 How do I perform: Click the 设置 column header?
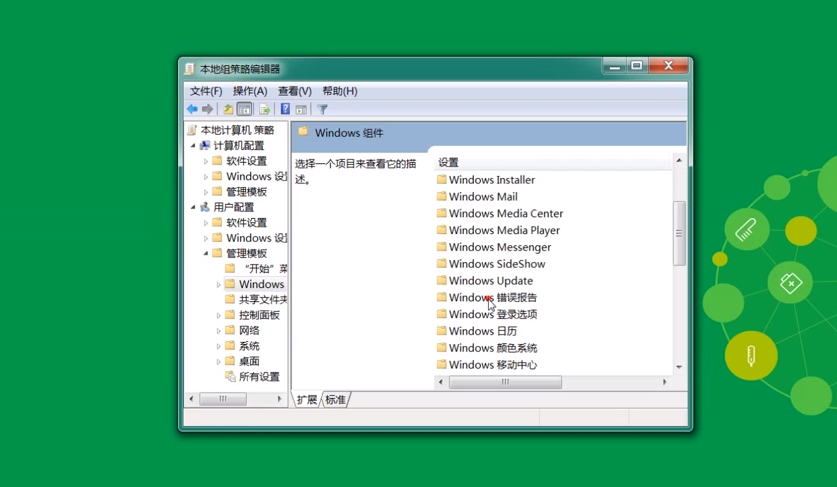pos(552,162)
